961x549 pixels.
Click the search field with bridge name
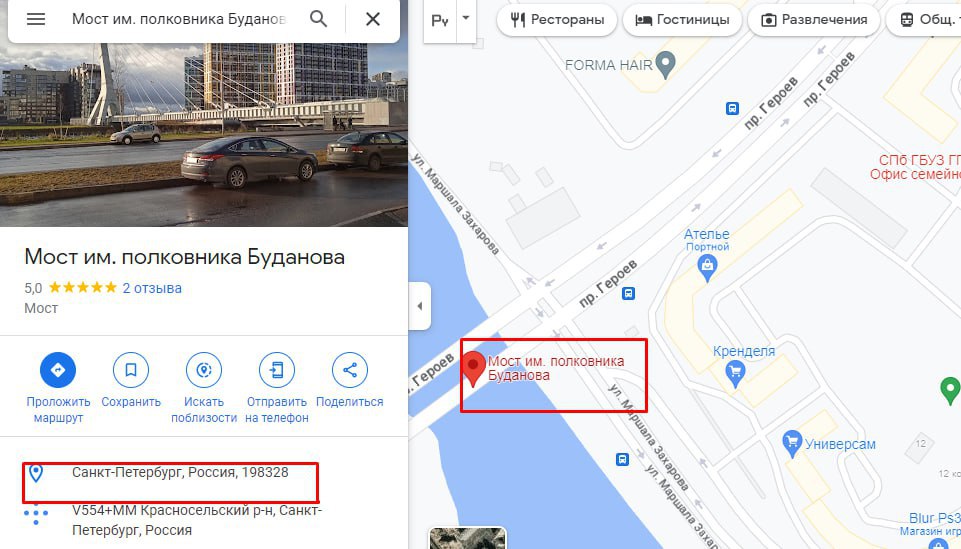point(179,19)
